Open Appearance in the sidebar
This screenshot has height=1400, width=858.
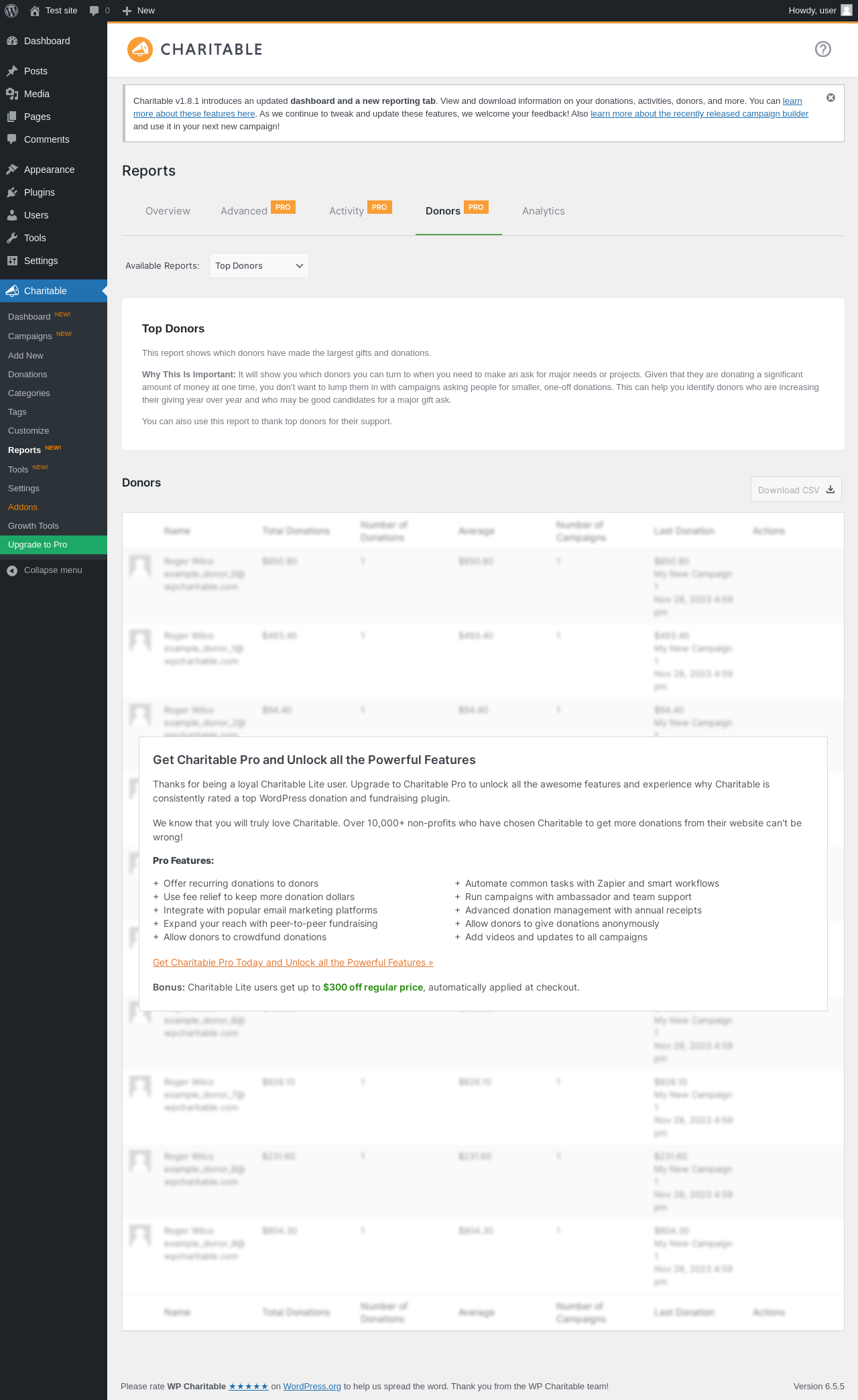(54, 170)
